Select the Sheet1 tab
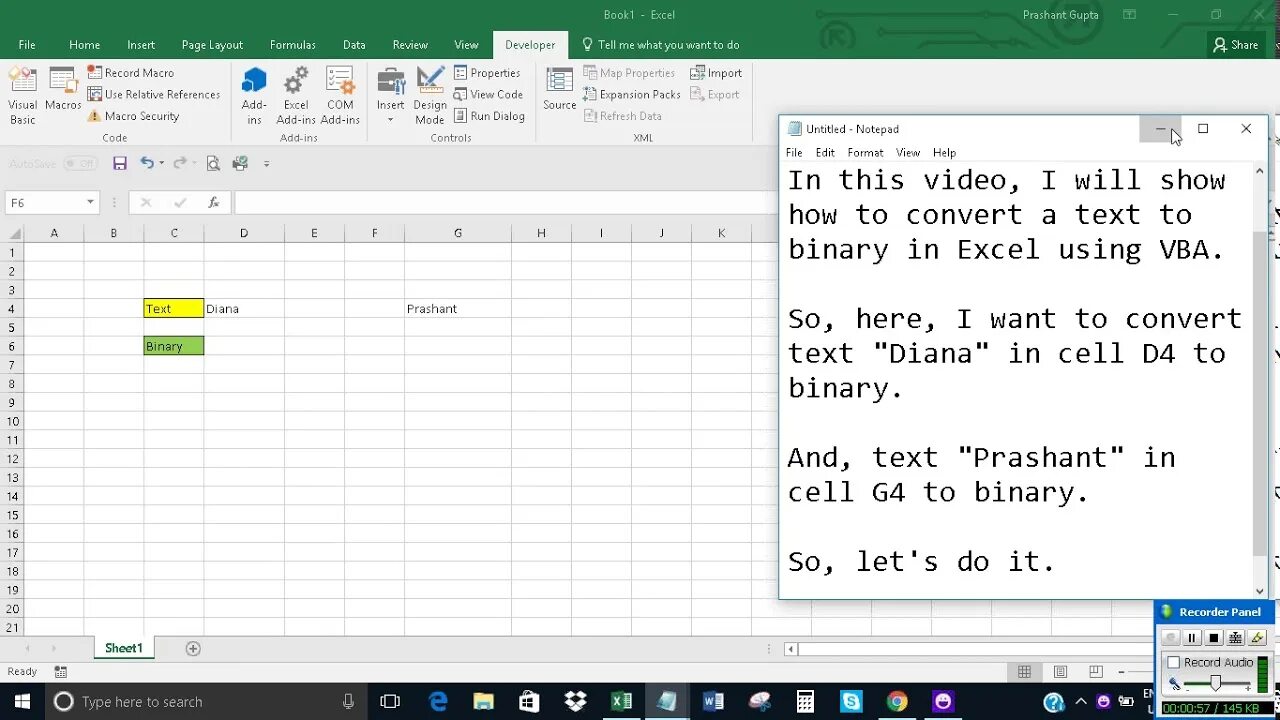 124,648
